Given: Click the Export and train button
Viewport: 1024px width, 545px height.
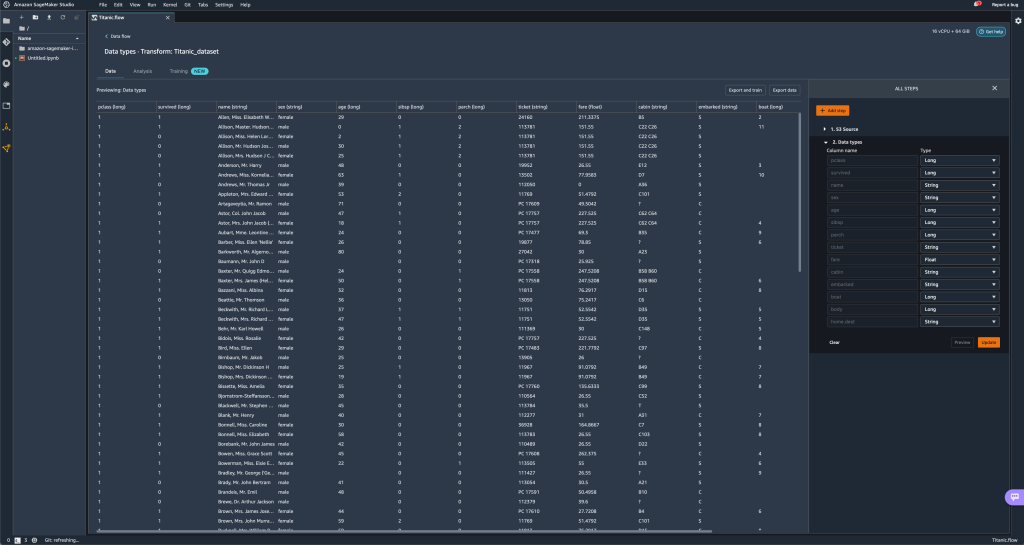Looking at the screenshot, I should tap(745, 90).
